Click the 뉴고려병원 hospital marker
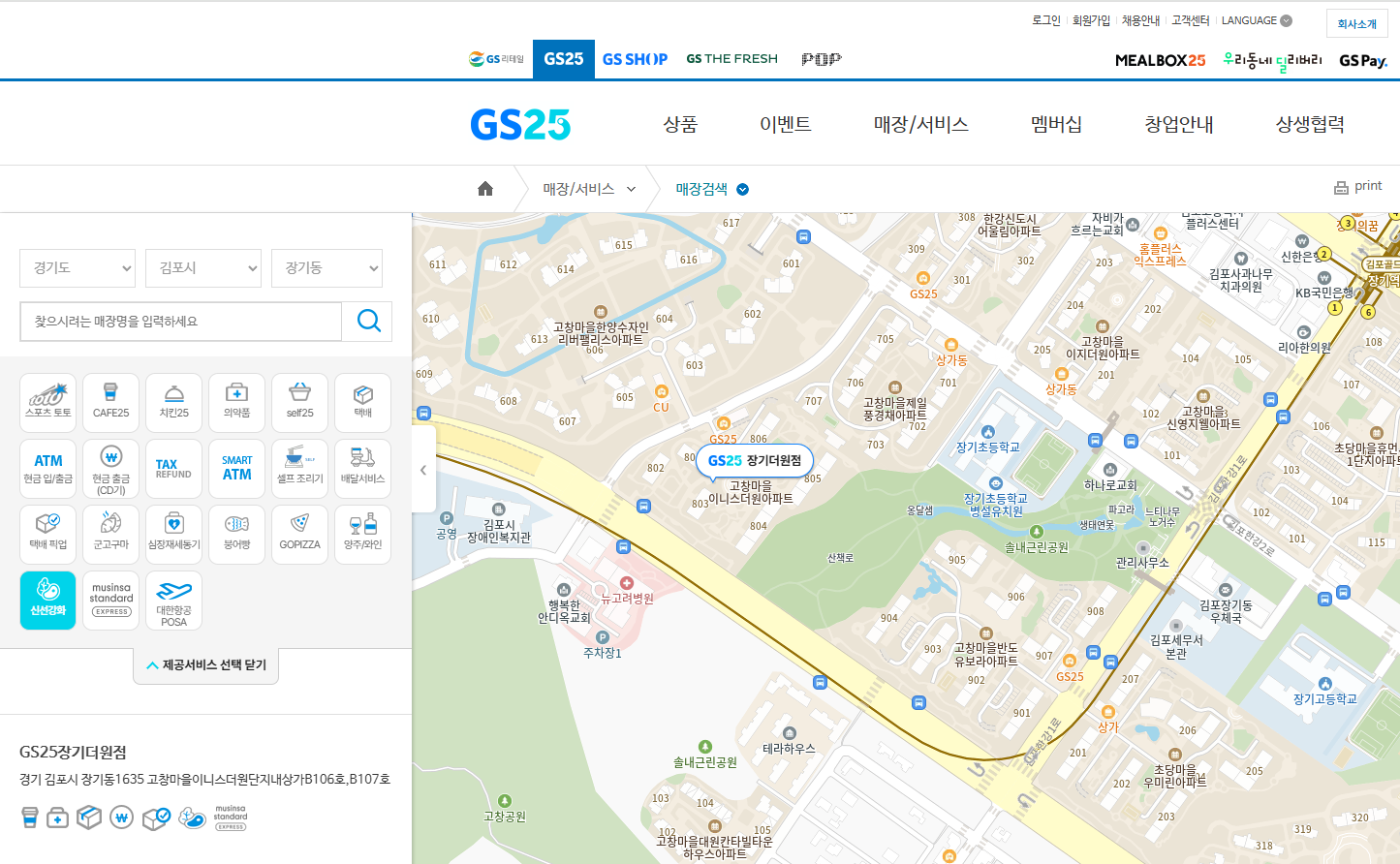This screenshot has height=864, width=1400. click(x=627, y=583)
